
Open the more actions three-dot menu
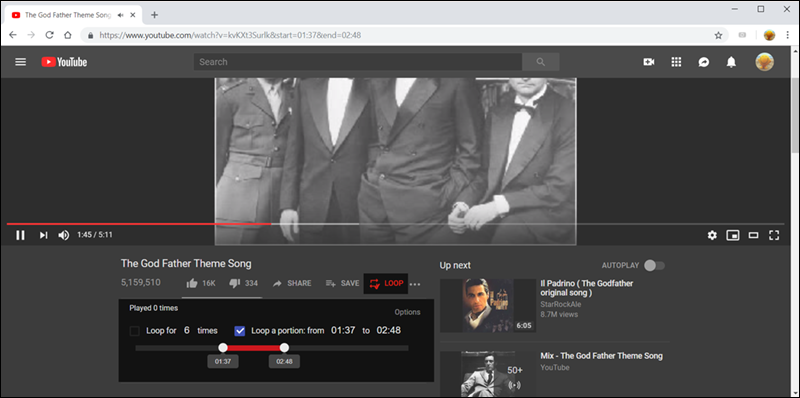point(415,284)
